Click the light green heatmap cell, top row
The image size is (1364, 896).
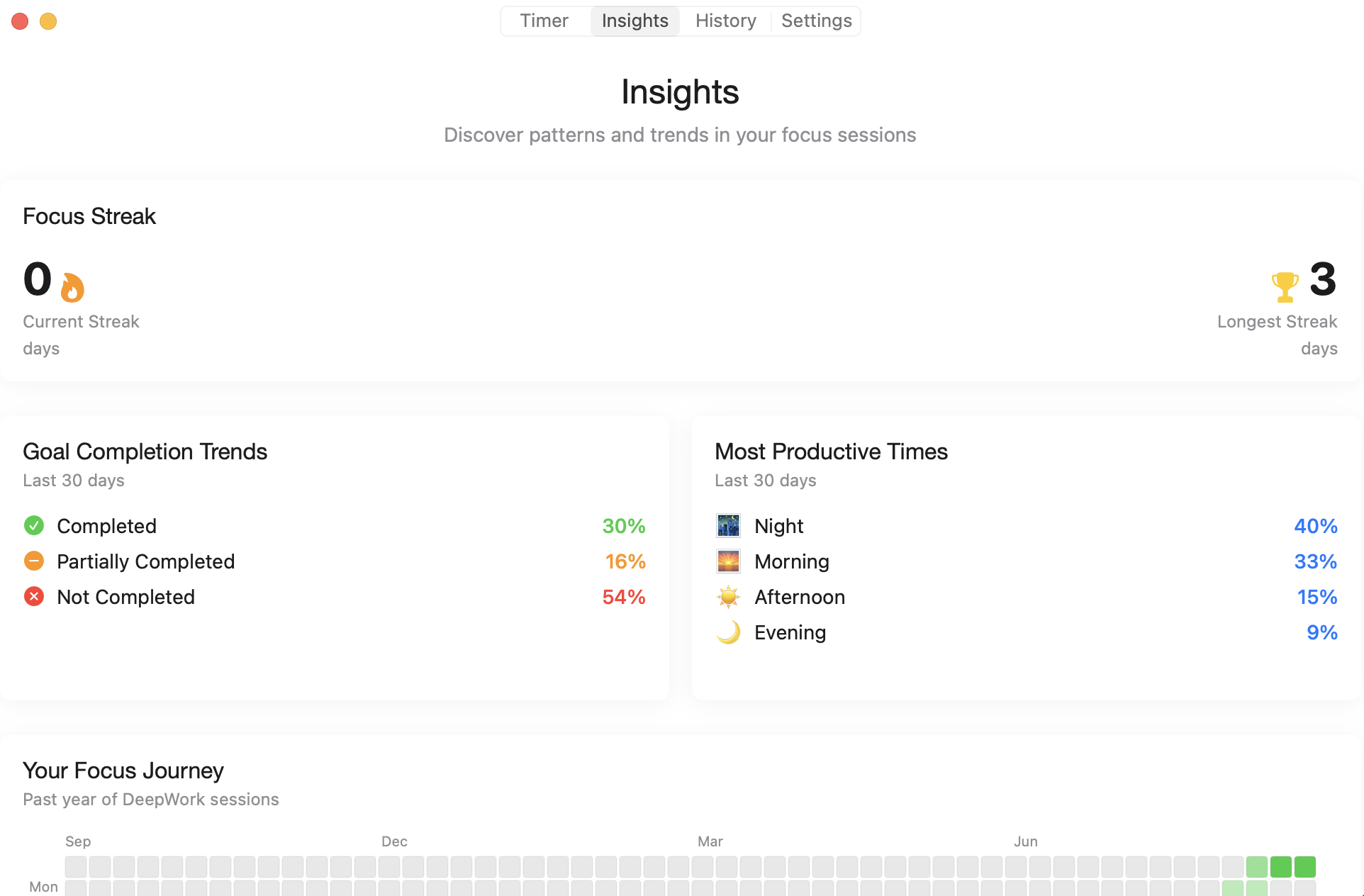pos(1256,866)
